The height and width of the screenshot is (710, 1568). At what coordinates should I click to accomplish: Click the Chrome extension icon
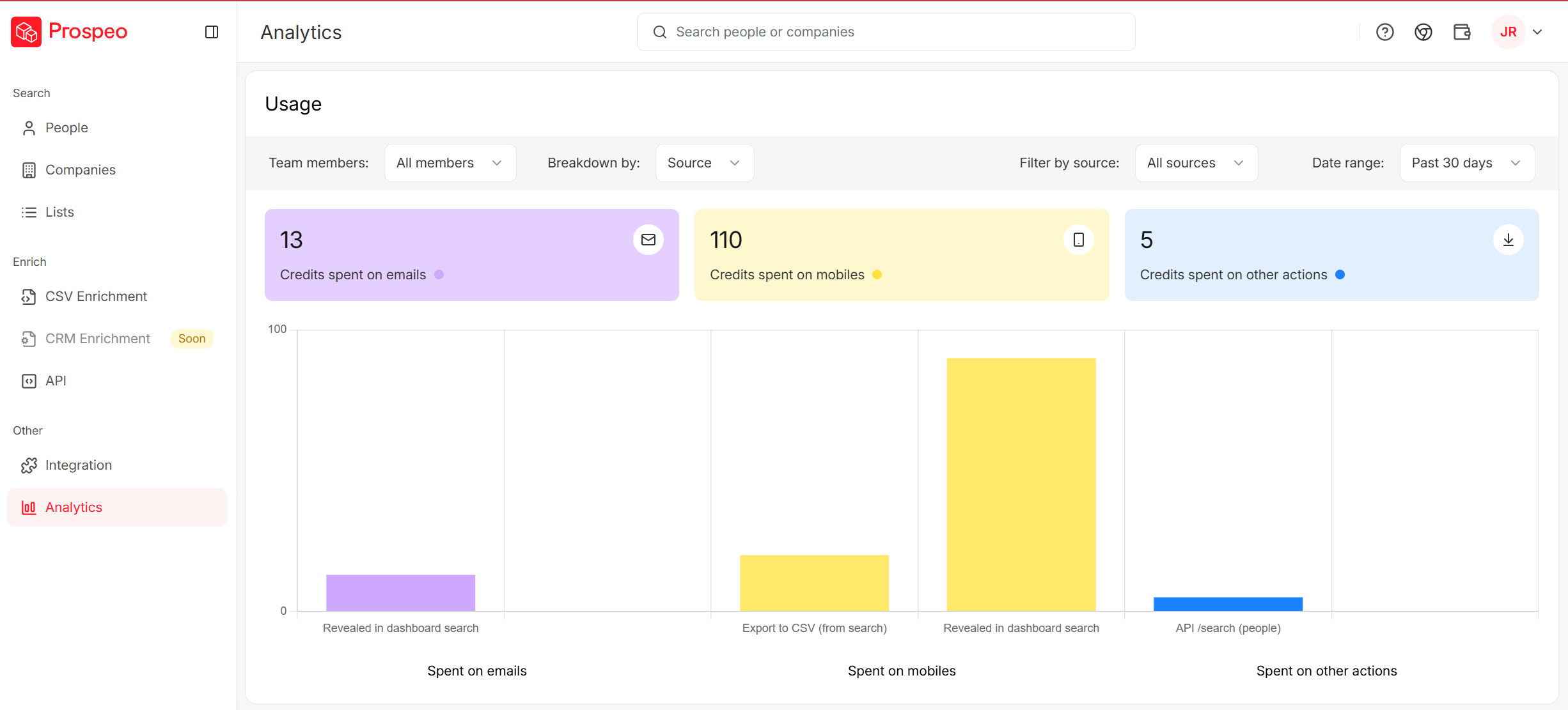pos(1423,32)
